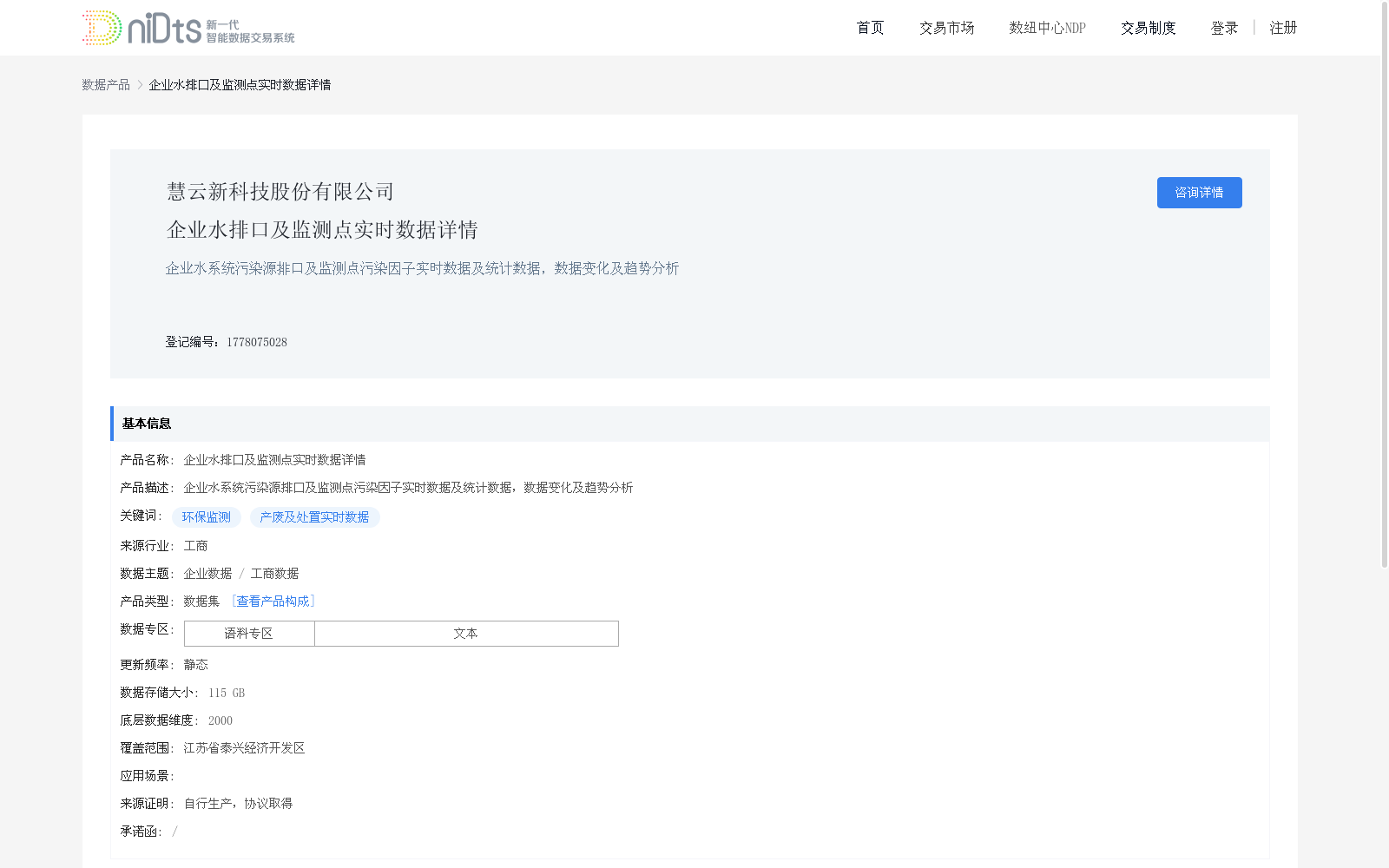Click the 环保监测 keyword tag
This screenshot has width=1389, height=868.
pyautogui.click(x=207, y=517)
